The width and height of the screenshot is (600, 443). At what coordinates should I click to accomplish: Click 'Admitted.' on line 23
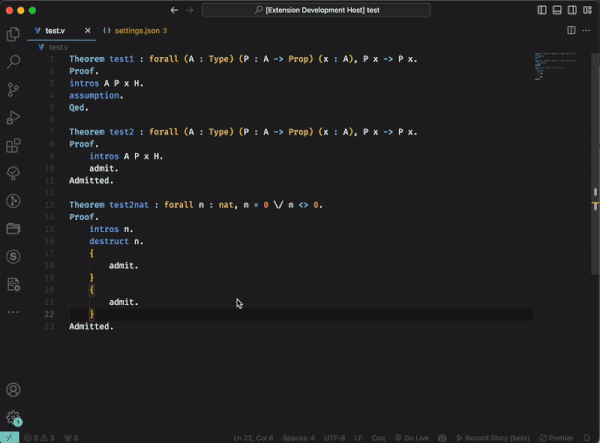[x=91, y=326]
